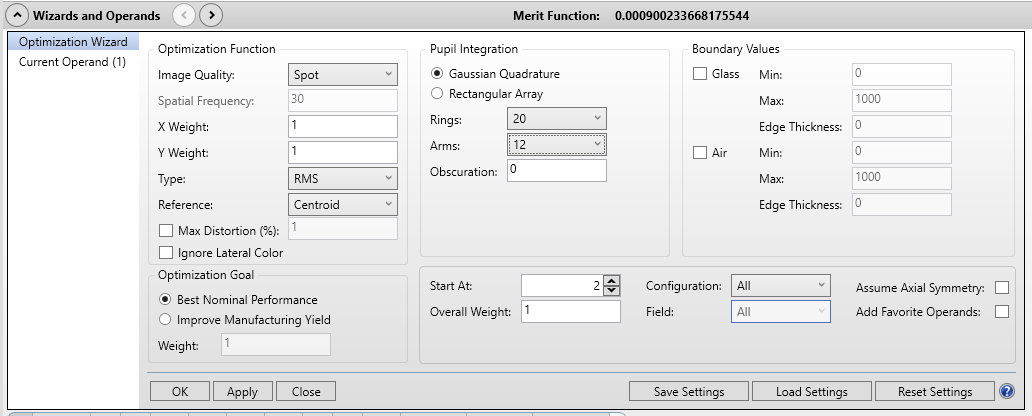Toggle Assume Axial Symmetry checkbox

(x=1002, y=288)
